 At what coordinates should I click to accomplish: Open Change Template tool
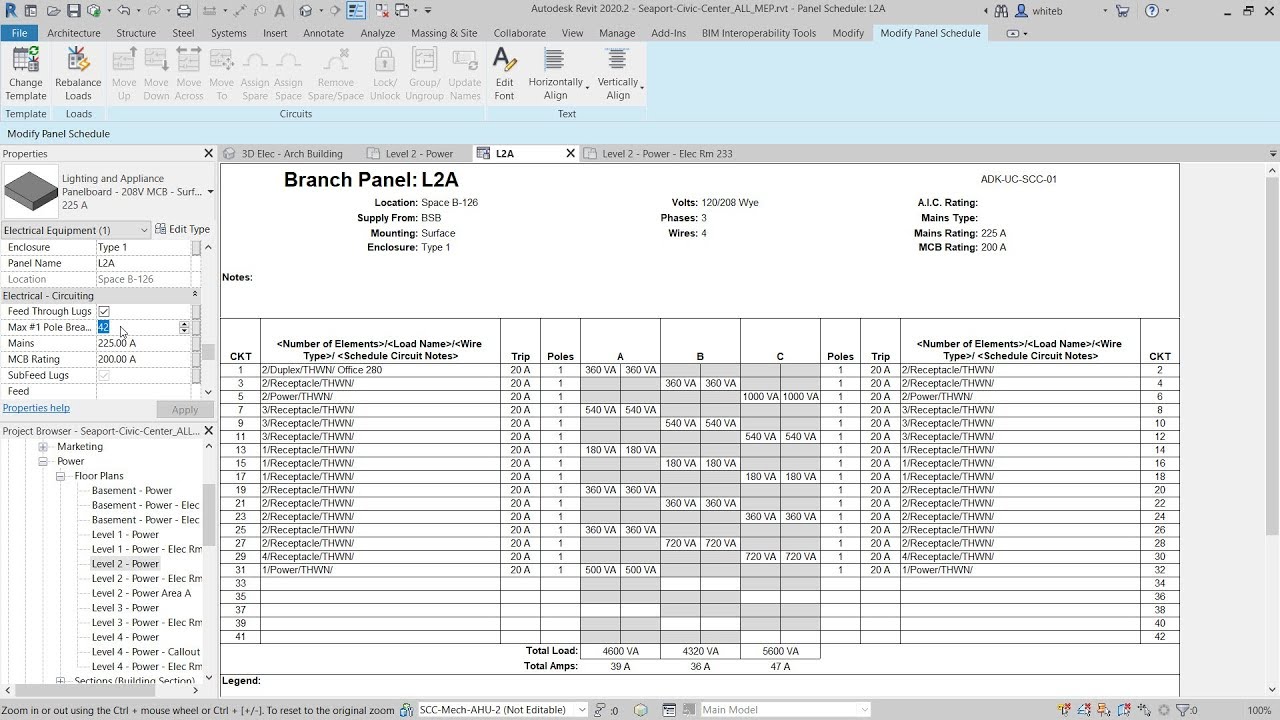click(26, 74)
